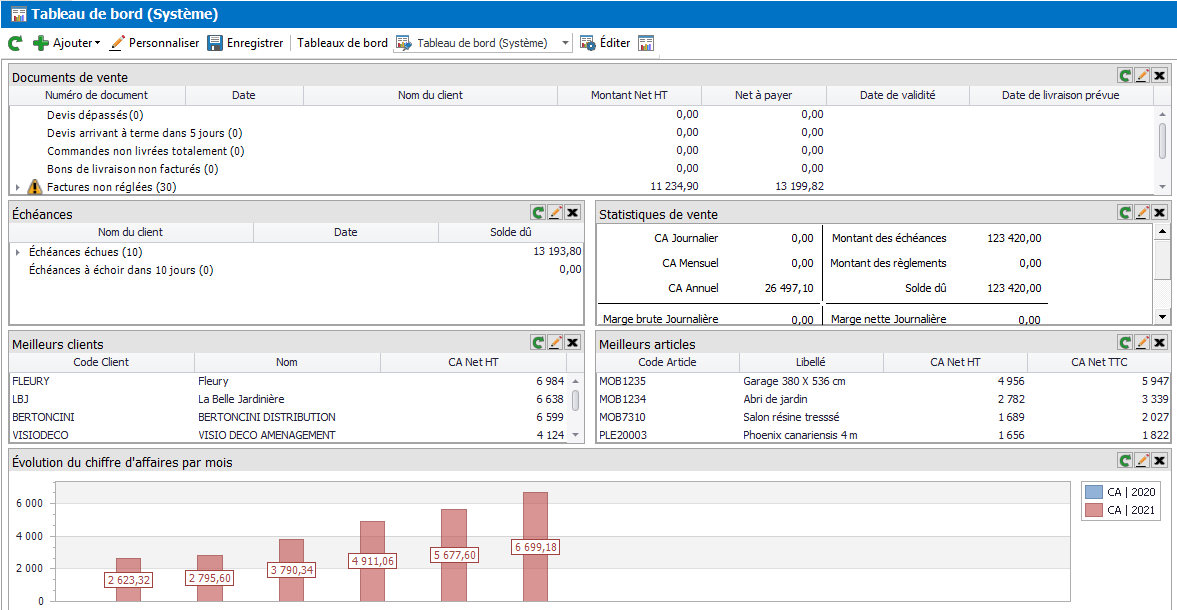This screenshot has height=610, width=1177.
Task: Click the chart icon right of Éditer
Action: coord(646,43)
